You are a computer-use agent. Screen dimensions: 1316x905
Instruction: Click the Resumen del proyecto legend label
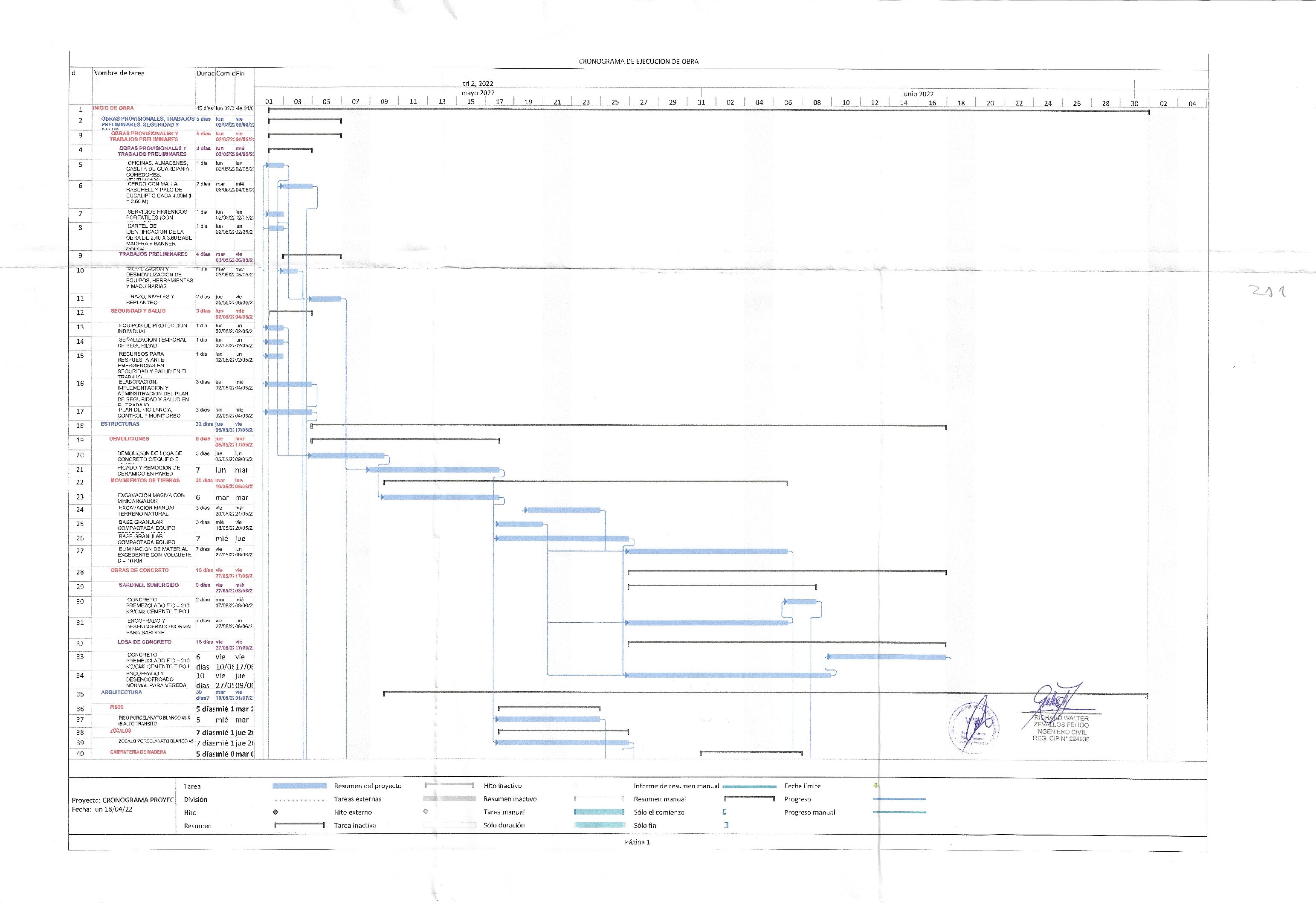point(368,786)
